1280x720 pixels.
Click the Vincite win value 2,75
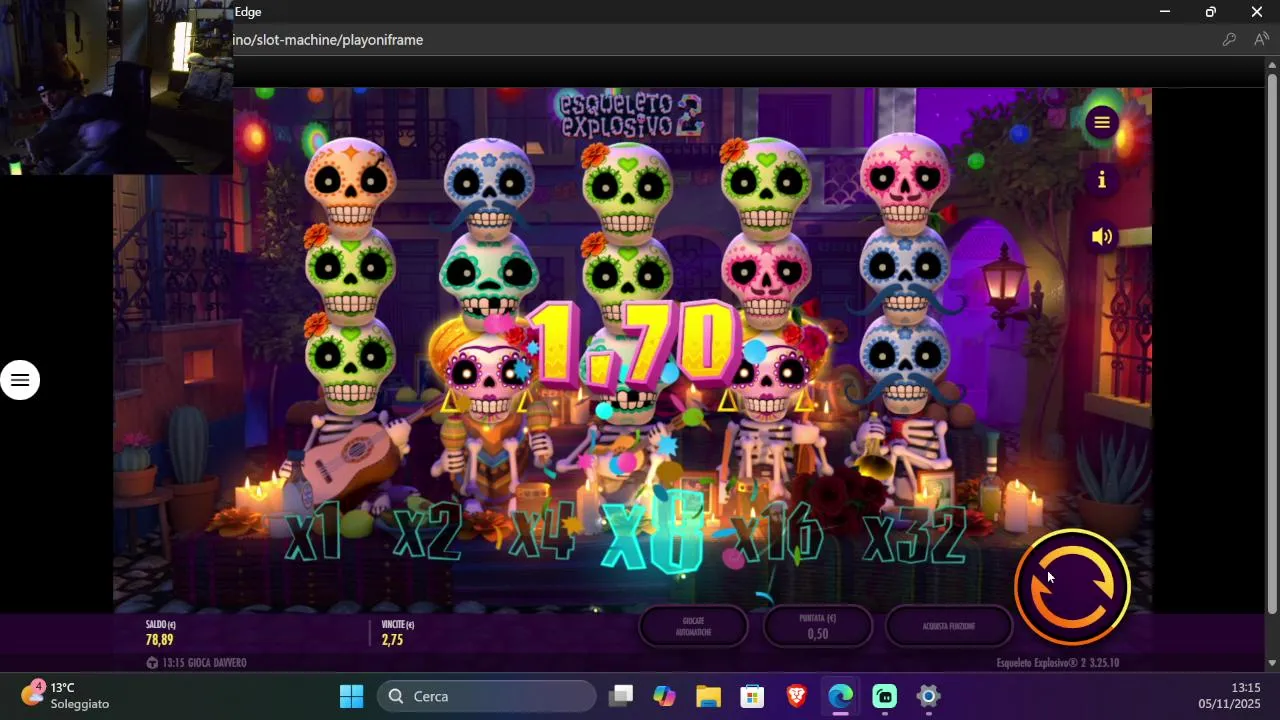pyautogui.click(x=392, y=640)
